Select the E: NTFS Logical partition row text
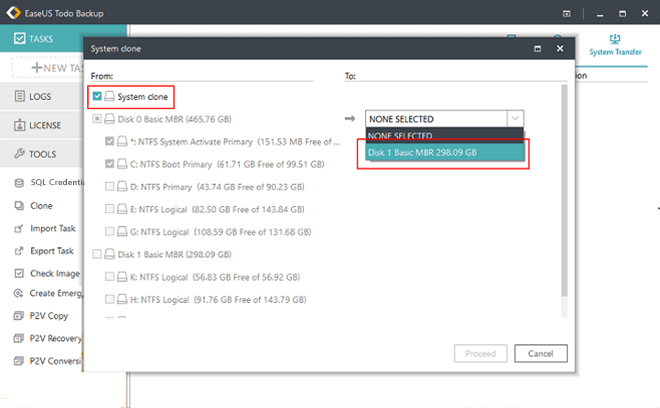 [217, 209]
